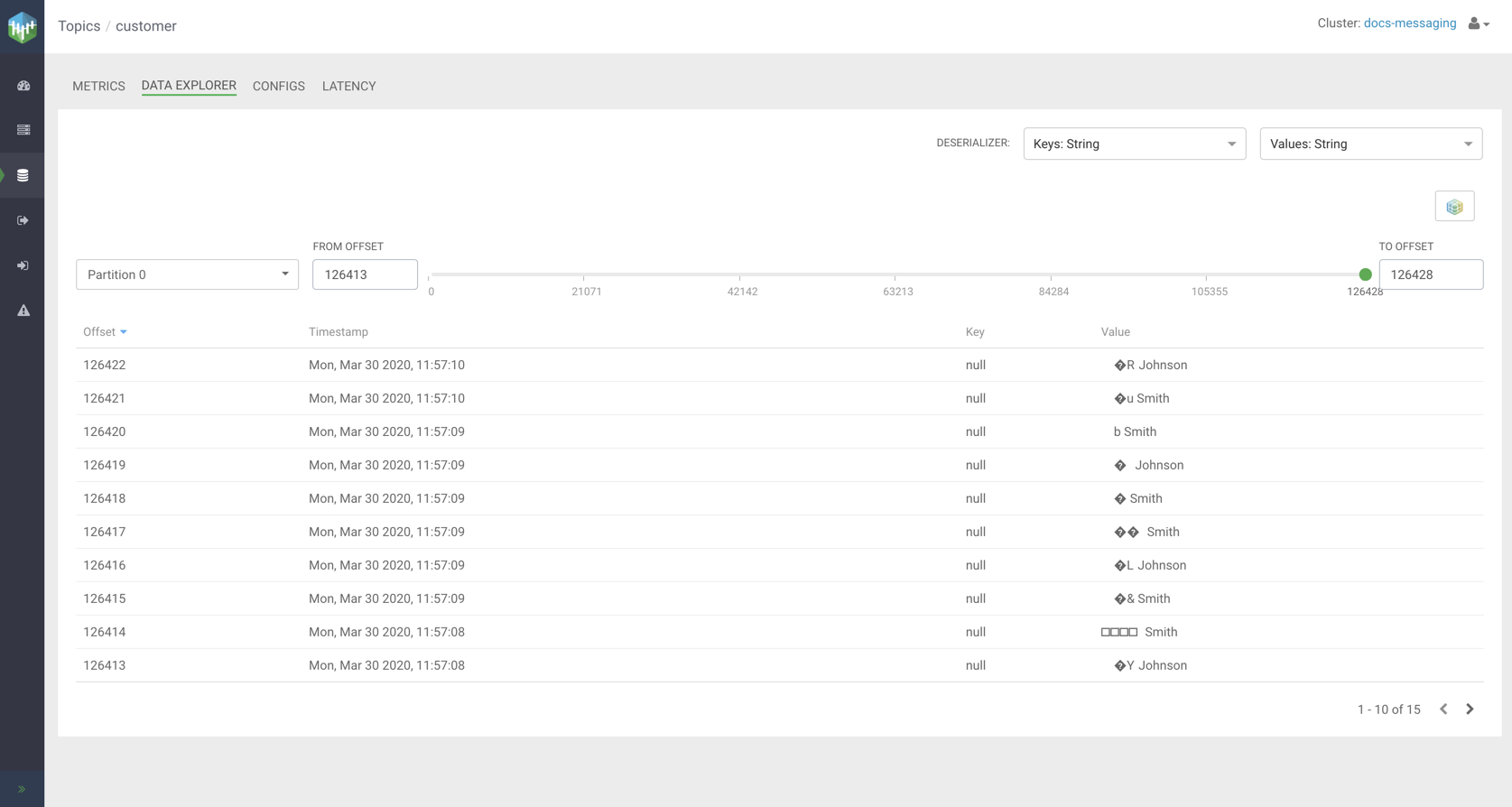Screen dimensions: 1512x807
Task: Click the colorful cube icon button
Action: (1454, 207)
